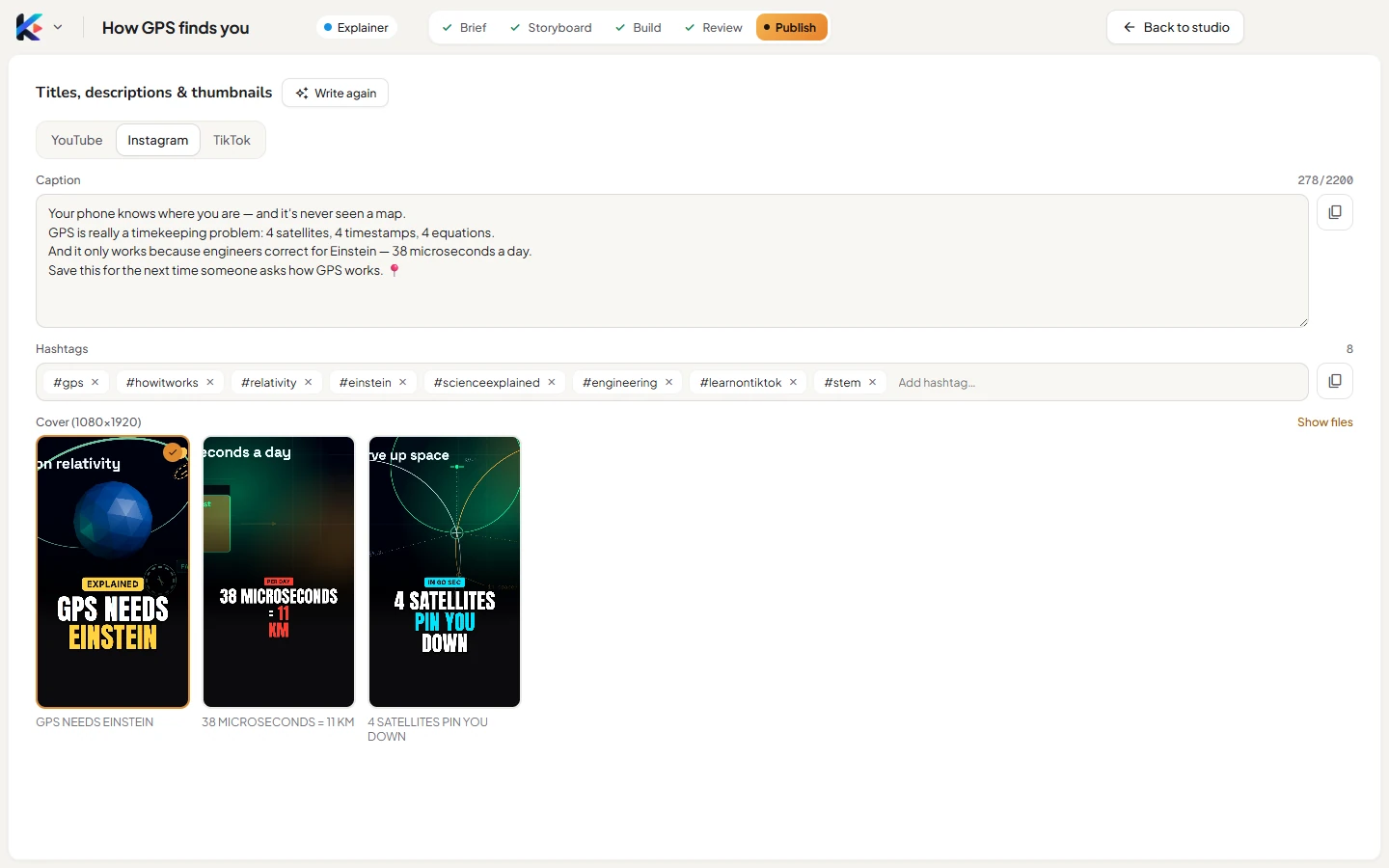
Task: Remove the #relativity hashtag
Action: point(309,382)
